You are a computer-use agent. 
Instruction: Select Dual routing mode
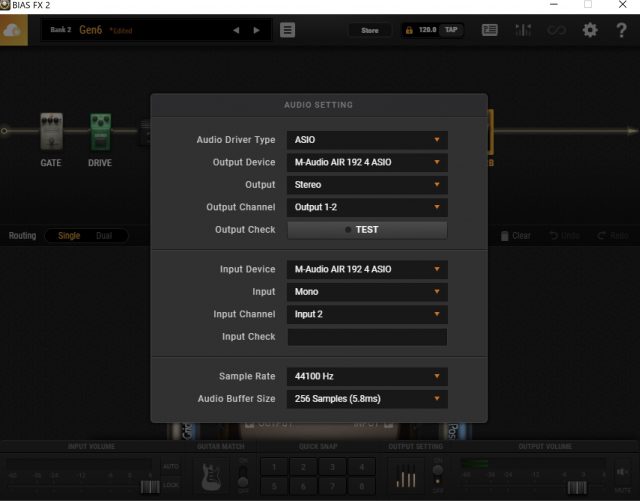104,236
